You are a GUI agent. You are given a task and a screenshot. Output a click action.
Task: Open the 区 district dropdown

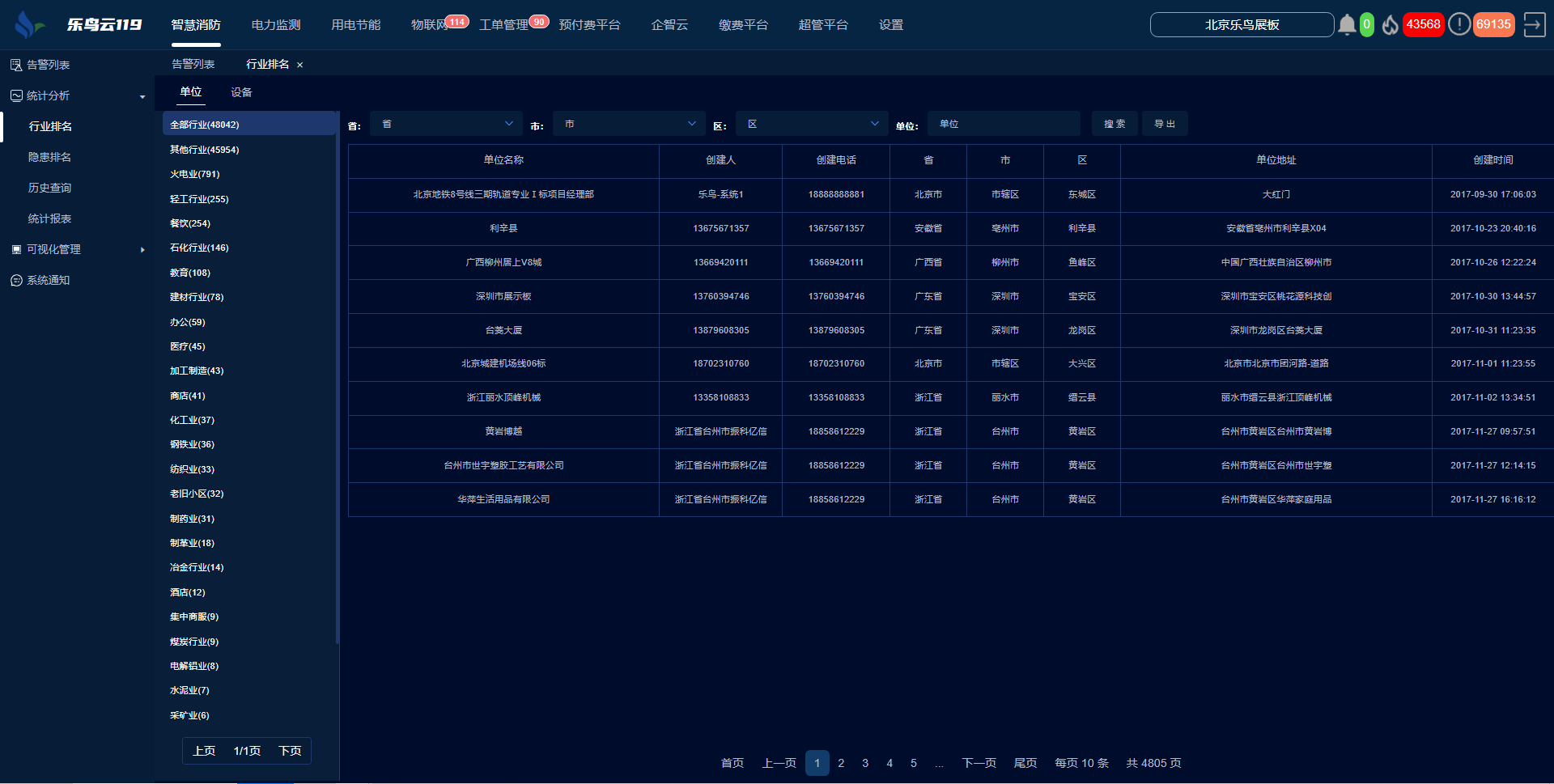pos(812,124)
